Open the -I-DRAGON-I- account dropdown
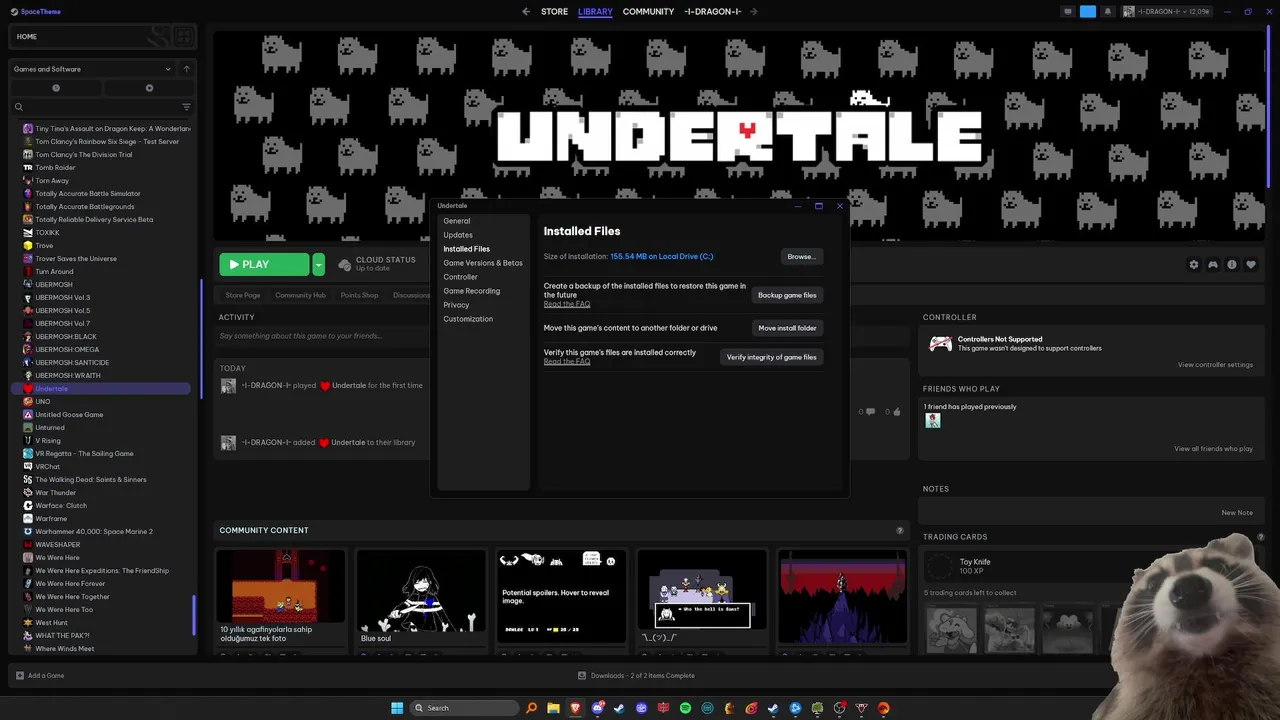This screenshot has width=1280, height=720. click(1166, 12)
